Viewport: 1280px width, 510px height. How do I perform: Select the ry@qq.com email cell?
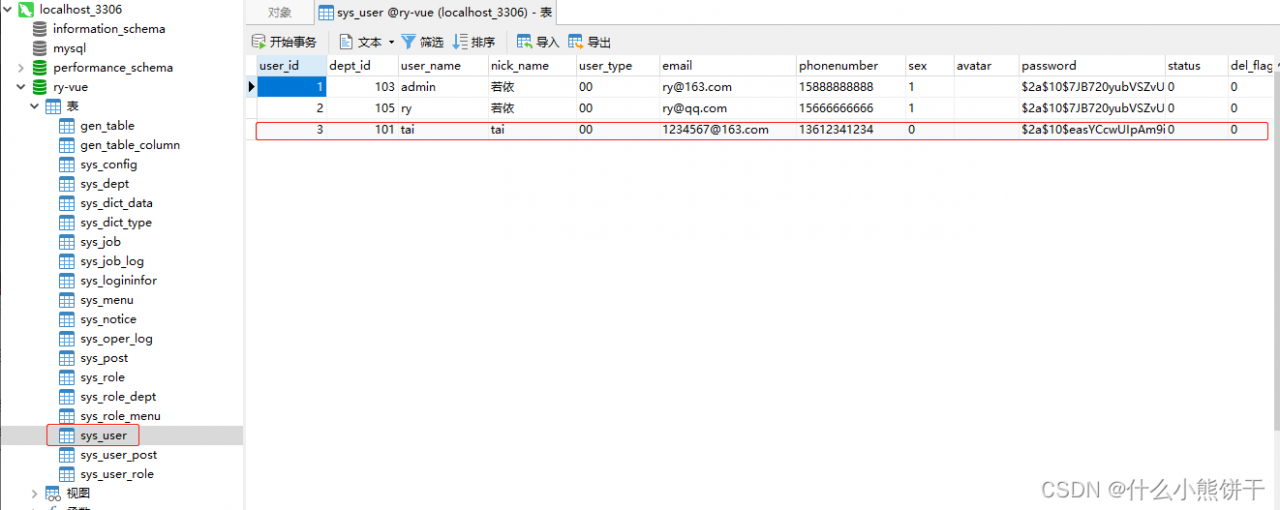(x=727, y=108)
